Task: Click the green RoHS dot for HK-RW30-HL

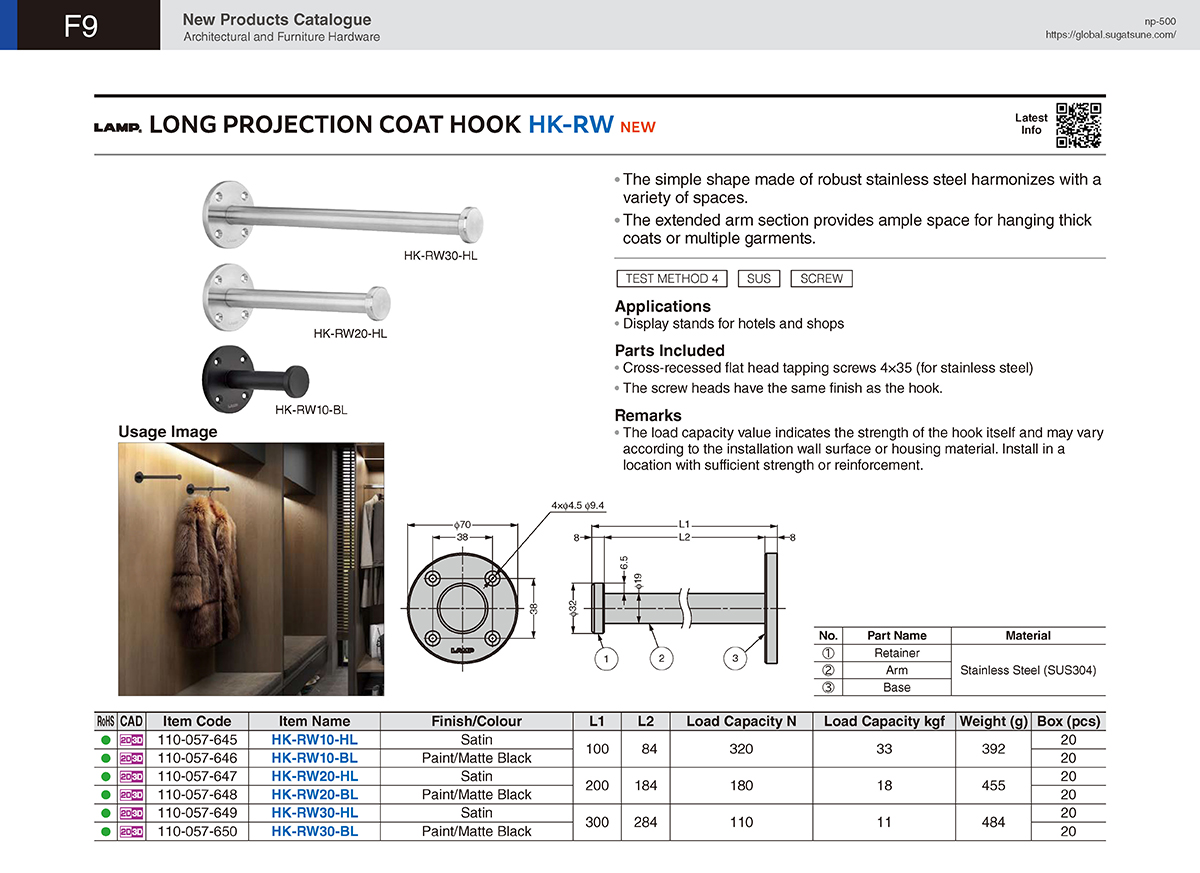Action: click(105, 813)
